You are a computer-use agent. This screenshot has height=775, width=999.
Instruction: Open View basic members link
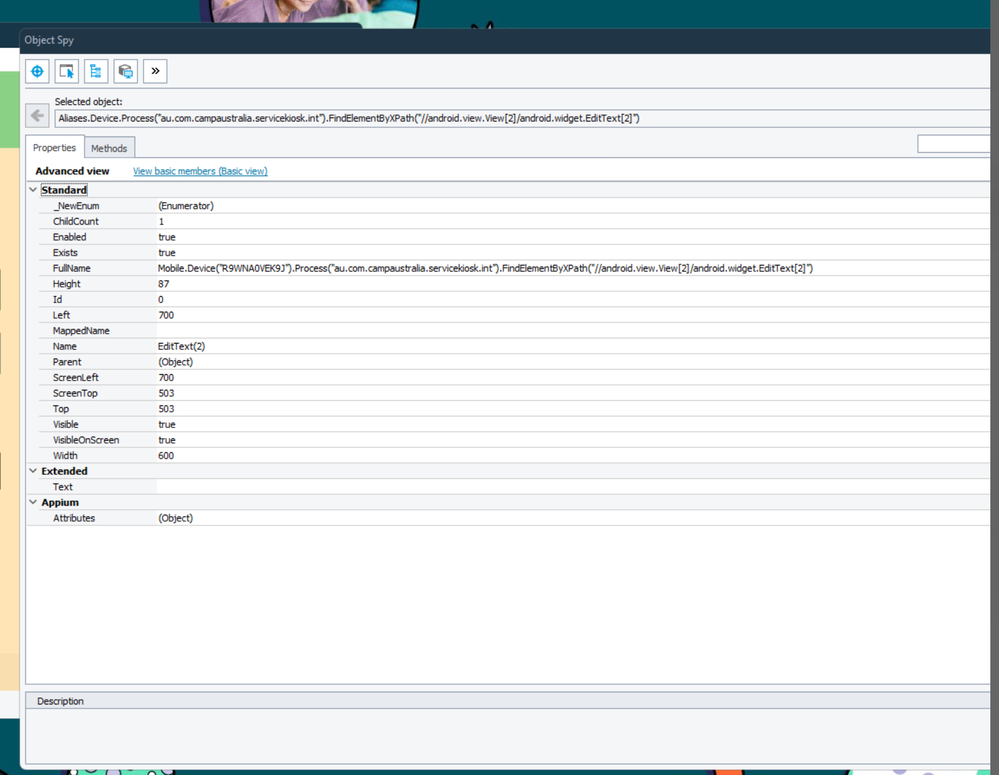(200, 171)
